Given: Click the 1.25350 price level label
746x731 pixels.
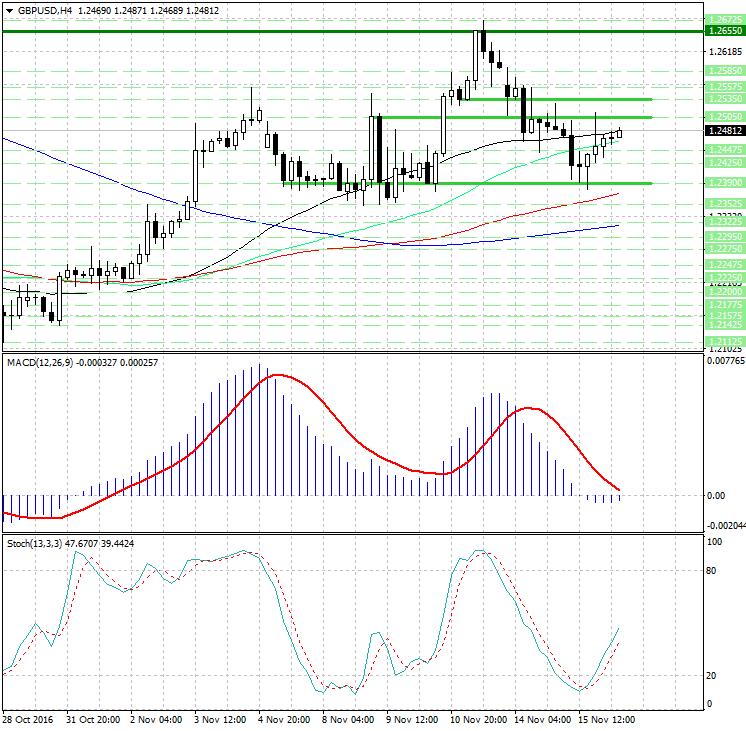Looking at the screenshot, I should (724, 99).
